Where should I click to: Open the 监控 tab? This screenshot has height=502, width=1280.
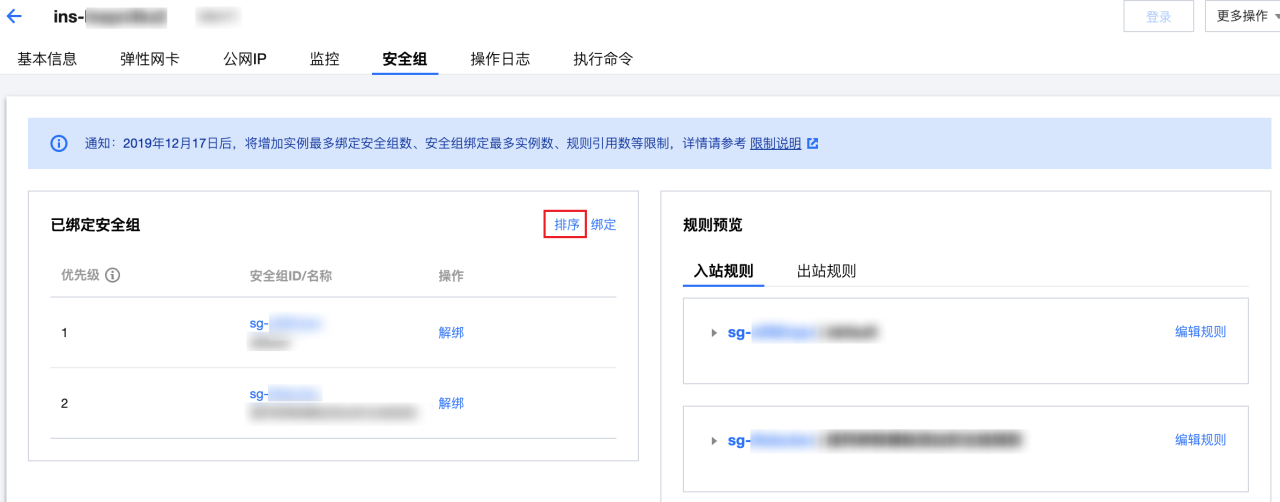[x=325, y=59]
